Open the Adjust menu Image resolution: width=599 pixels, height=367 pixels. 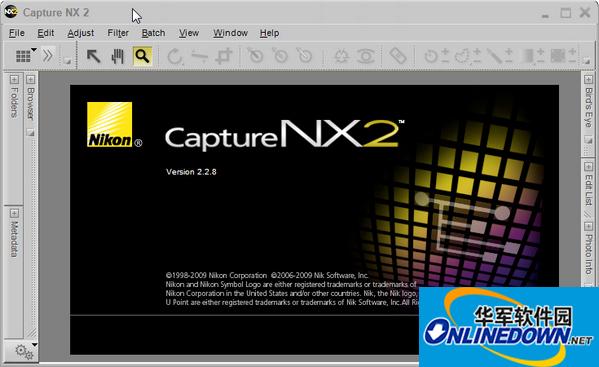coord(81,33)
